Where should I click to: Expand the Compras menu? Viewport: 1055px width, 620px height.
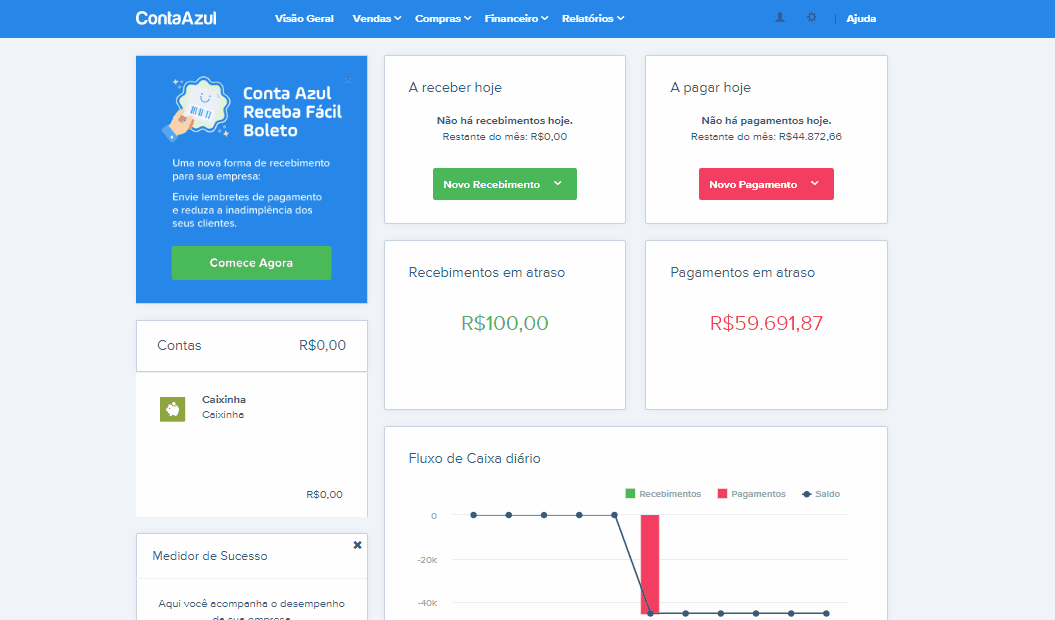(x=443, y=18)
